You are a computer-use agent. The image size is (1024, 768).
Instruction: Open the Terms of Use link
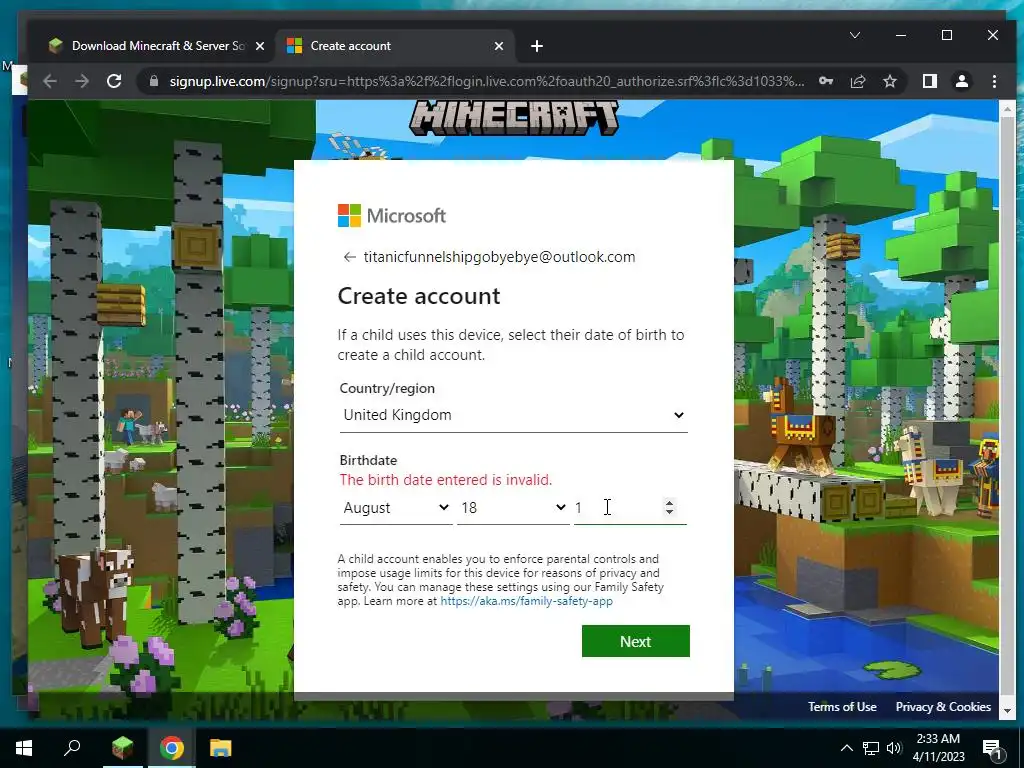coord(842,707)
